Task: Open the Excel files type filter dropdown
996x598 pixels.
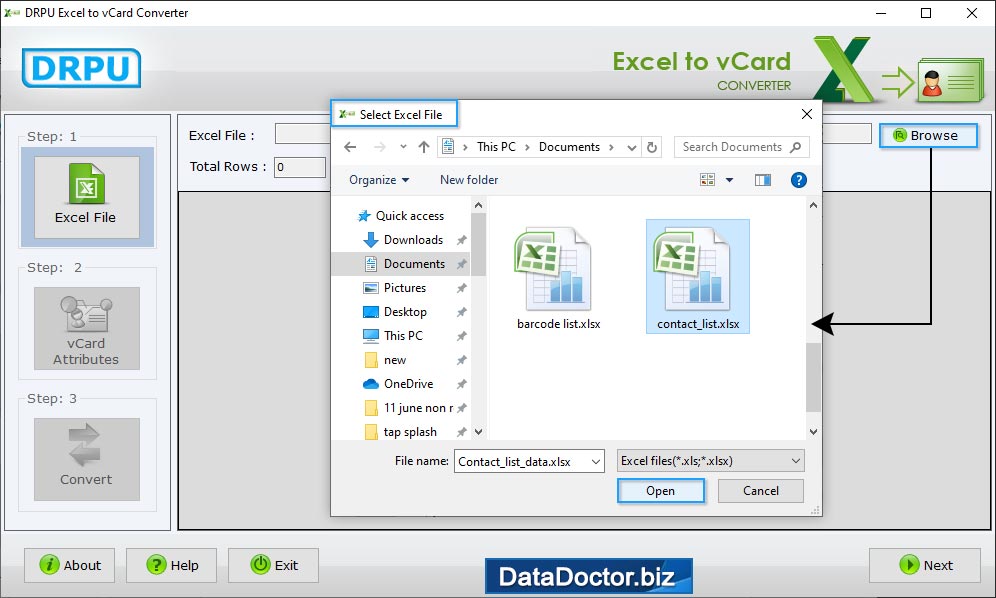Action: tap(795, 461)
